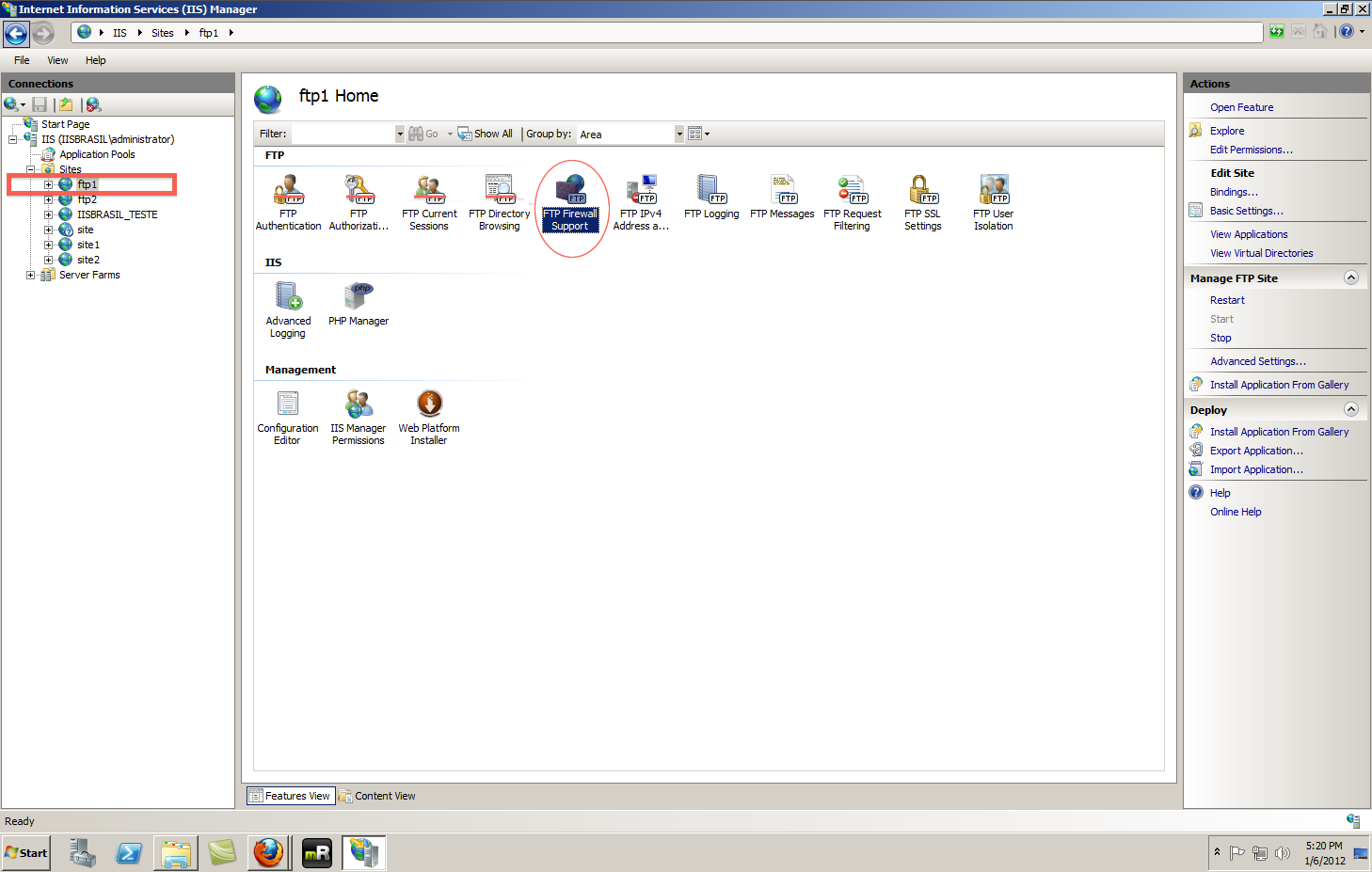Collapse the Deploy actions section
Screen dimensions: 1372x872
tap(1351, 409)
